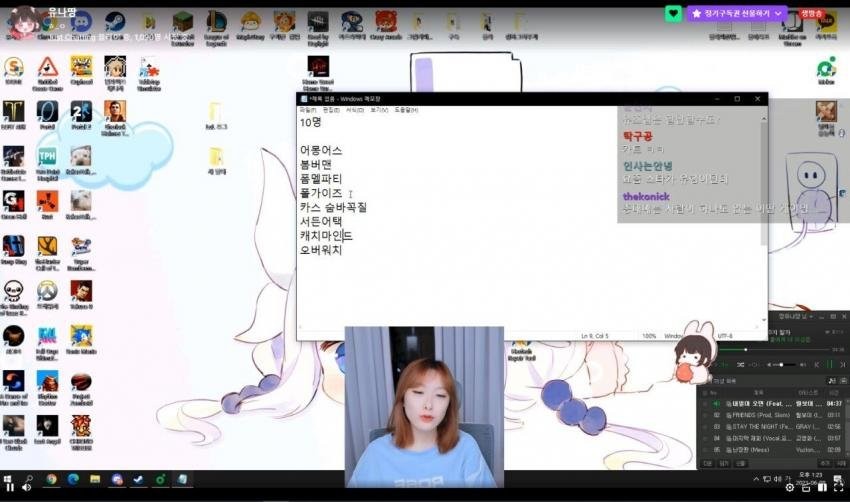The width and height of the screenshot is (850, 502).
Task: Select the yellow folder above the lower folder
Action: coord(215,113)
